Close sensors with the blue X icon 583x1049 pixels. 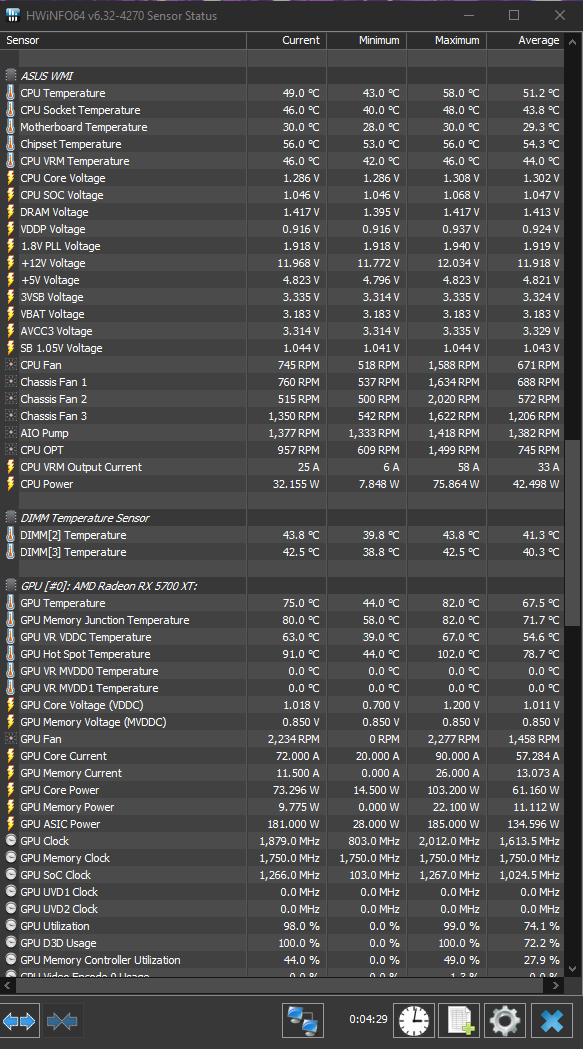[552, 1021]
